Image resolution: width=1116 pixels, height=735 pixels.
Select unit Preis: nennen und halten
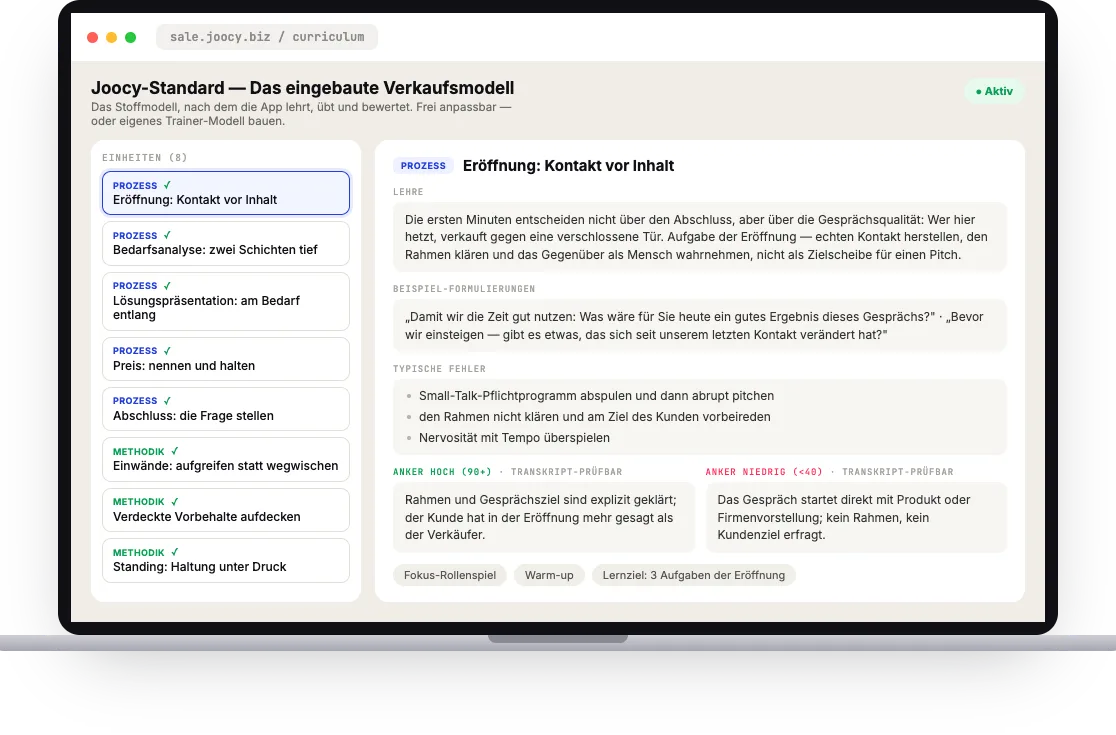226,359
